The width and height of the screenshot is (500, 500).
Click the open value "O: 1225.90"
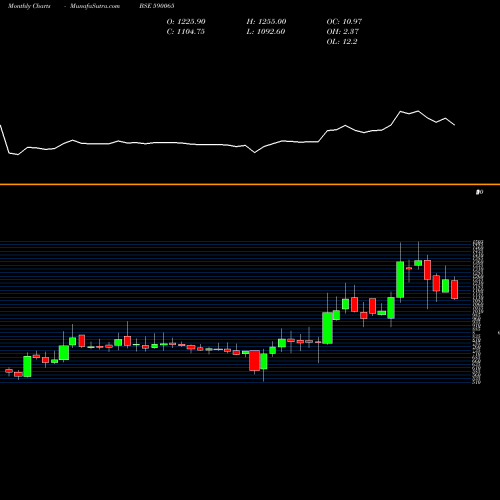(186, 22)
